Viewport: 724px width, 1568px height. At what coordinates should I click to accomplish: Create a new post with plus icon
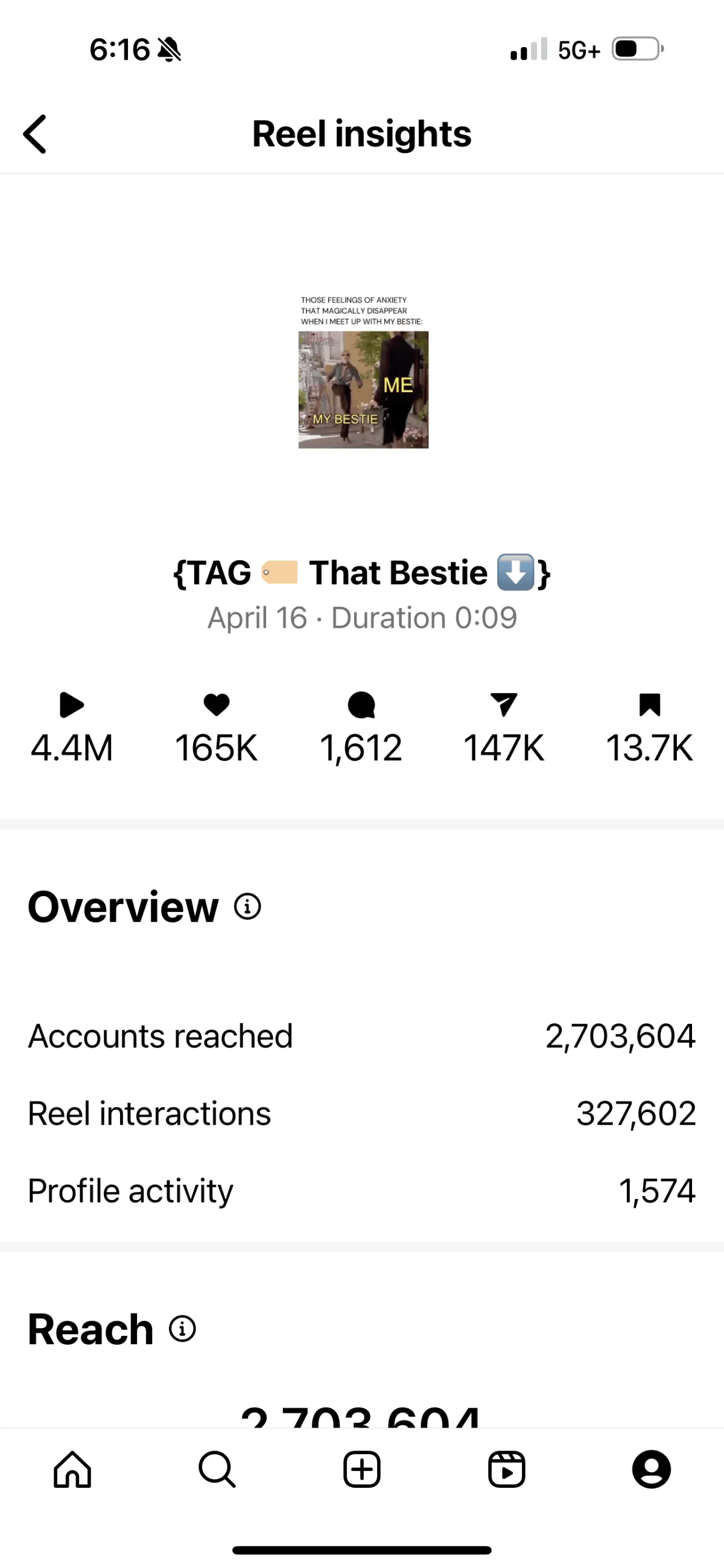(x=361, y=1469)
